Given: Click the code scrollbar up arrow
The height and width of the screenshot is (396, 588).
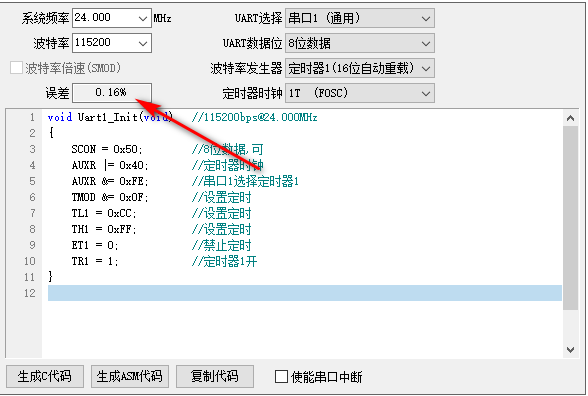Looking at the screenshot, I should [x=570, y=118].
